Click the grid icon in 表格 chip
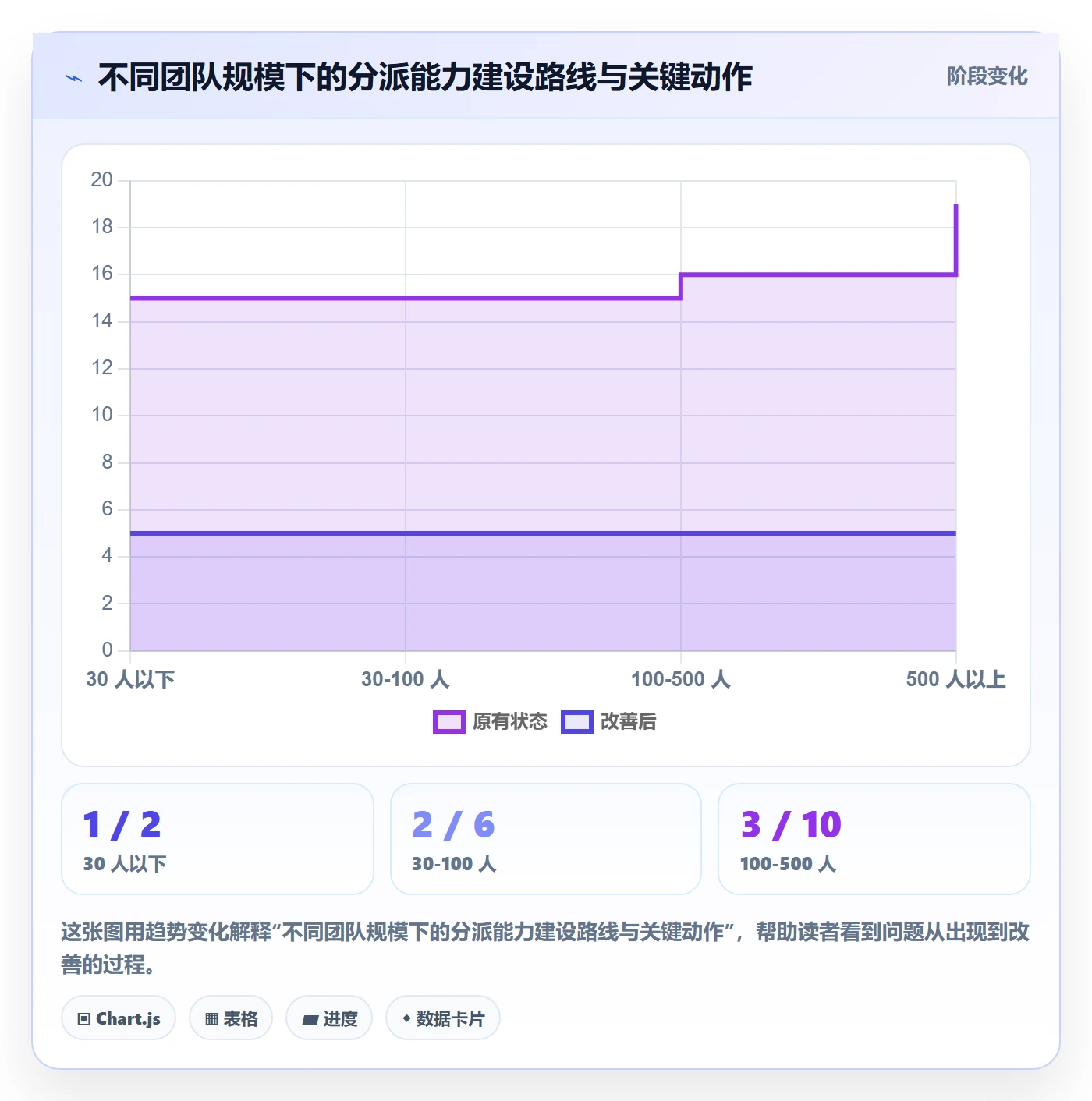Viewport: 1092px width, 1101px height. (x=211, y=1019)
